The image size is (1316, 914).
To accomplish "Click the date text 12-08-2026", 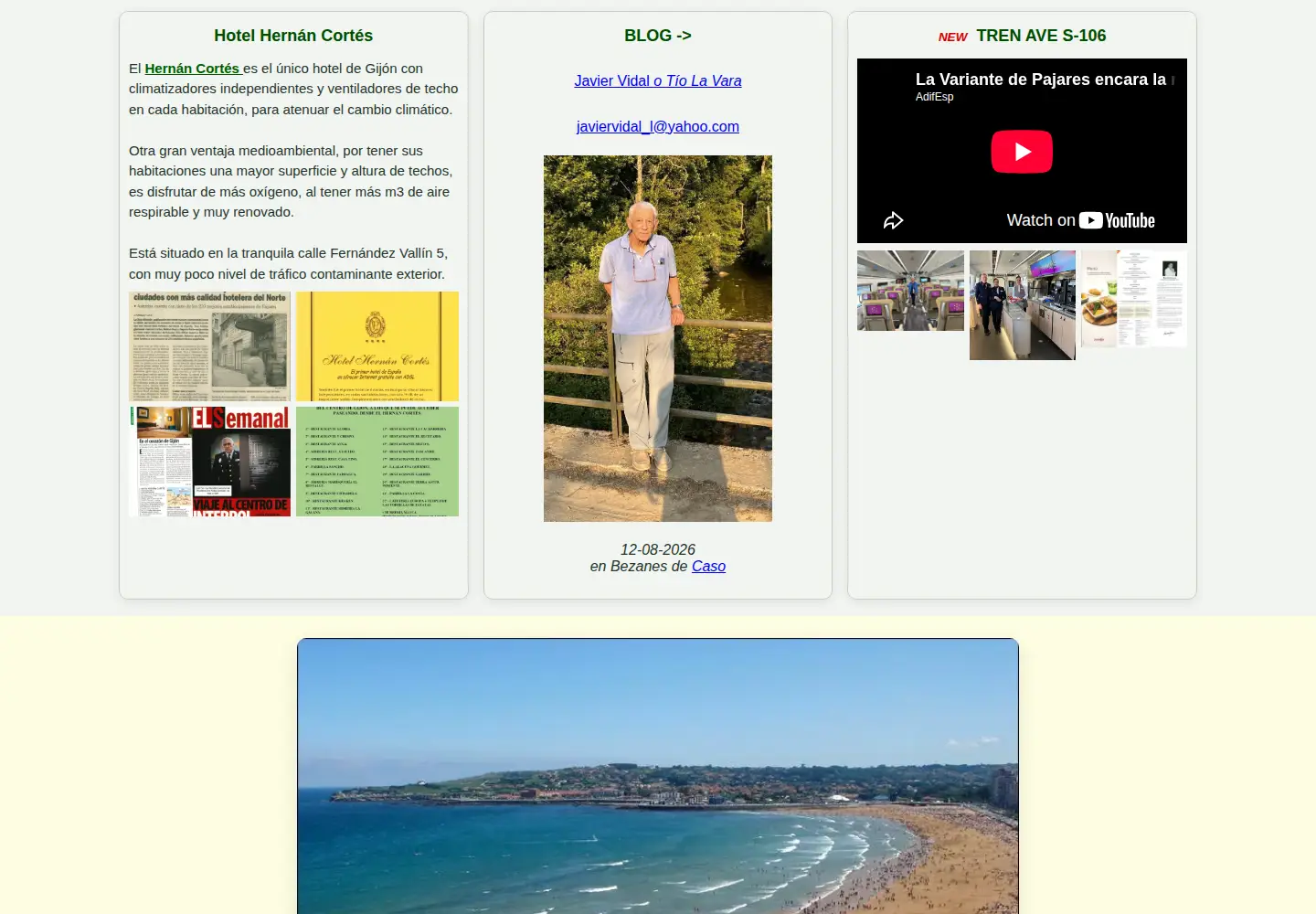I will (x=658, y=549).
